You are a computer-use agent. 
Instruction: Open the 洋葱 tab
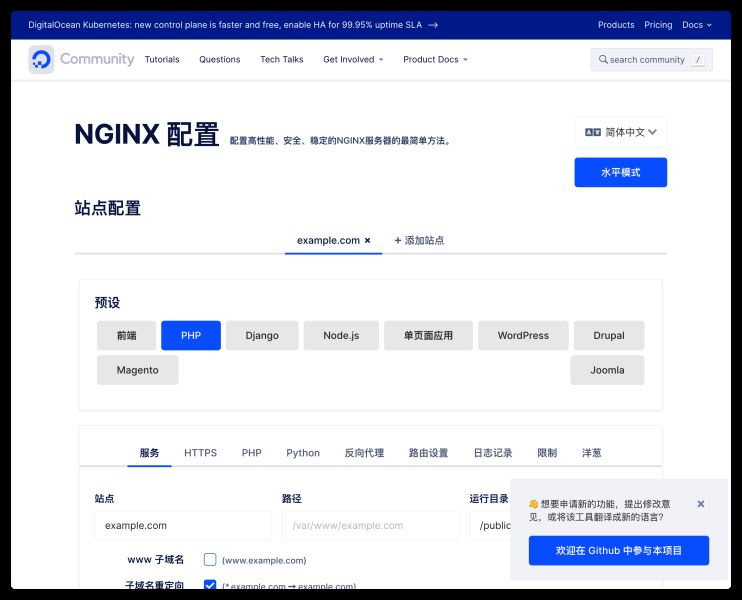pos(592,453)
